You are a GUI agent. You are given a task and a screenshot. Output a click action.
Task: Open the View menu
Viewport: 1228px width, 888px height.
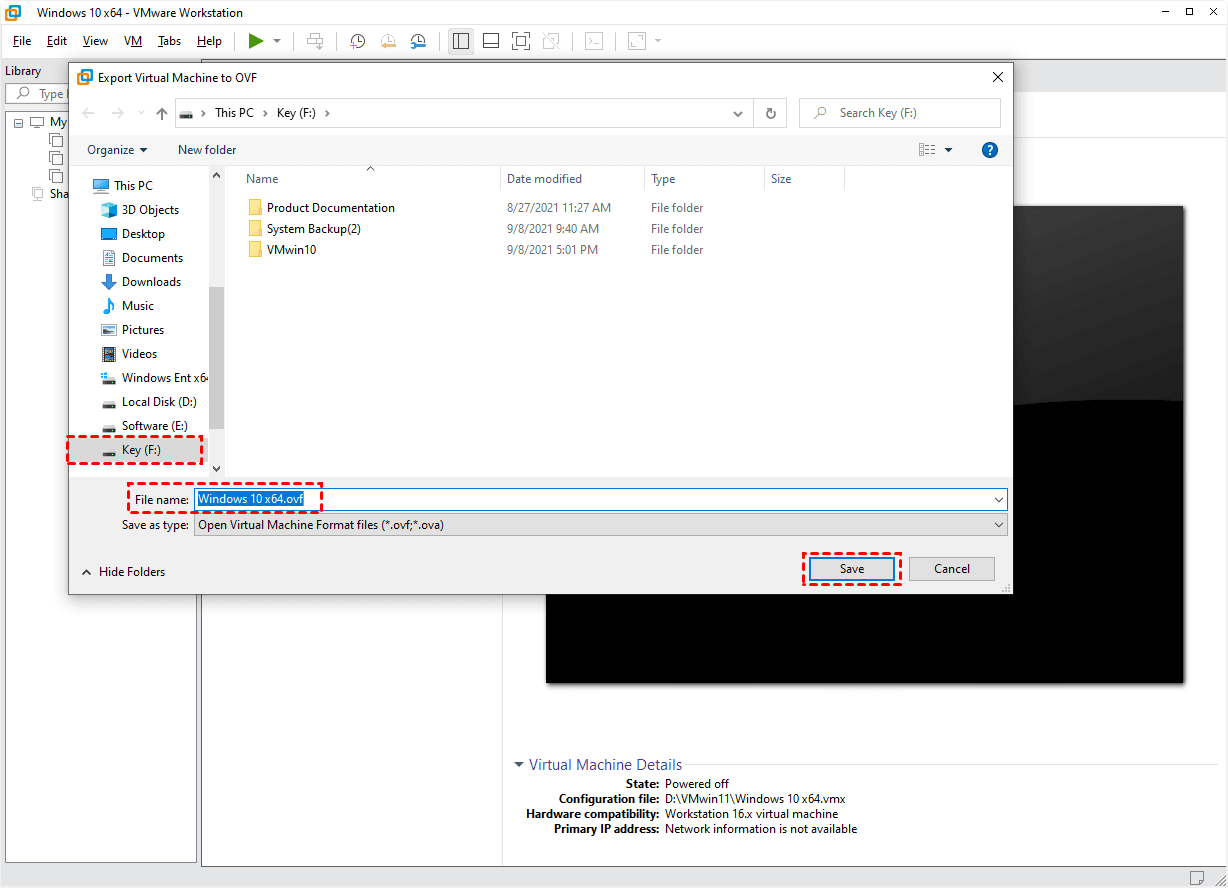point(95,41)
